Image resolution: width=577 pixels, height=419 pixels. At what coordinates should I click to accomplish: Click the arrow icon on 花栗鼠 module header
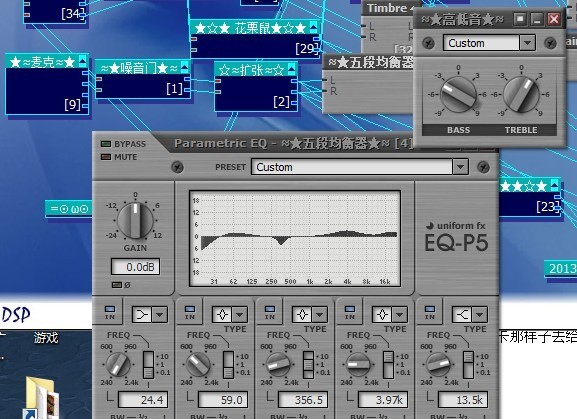pos(313,26)
